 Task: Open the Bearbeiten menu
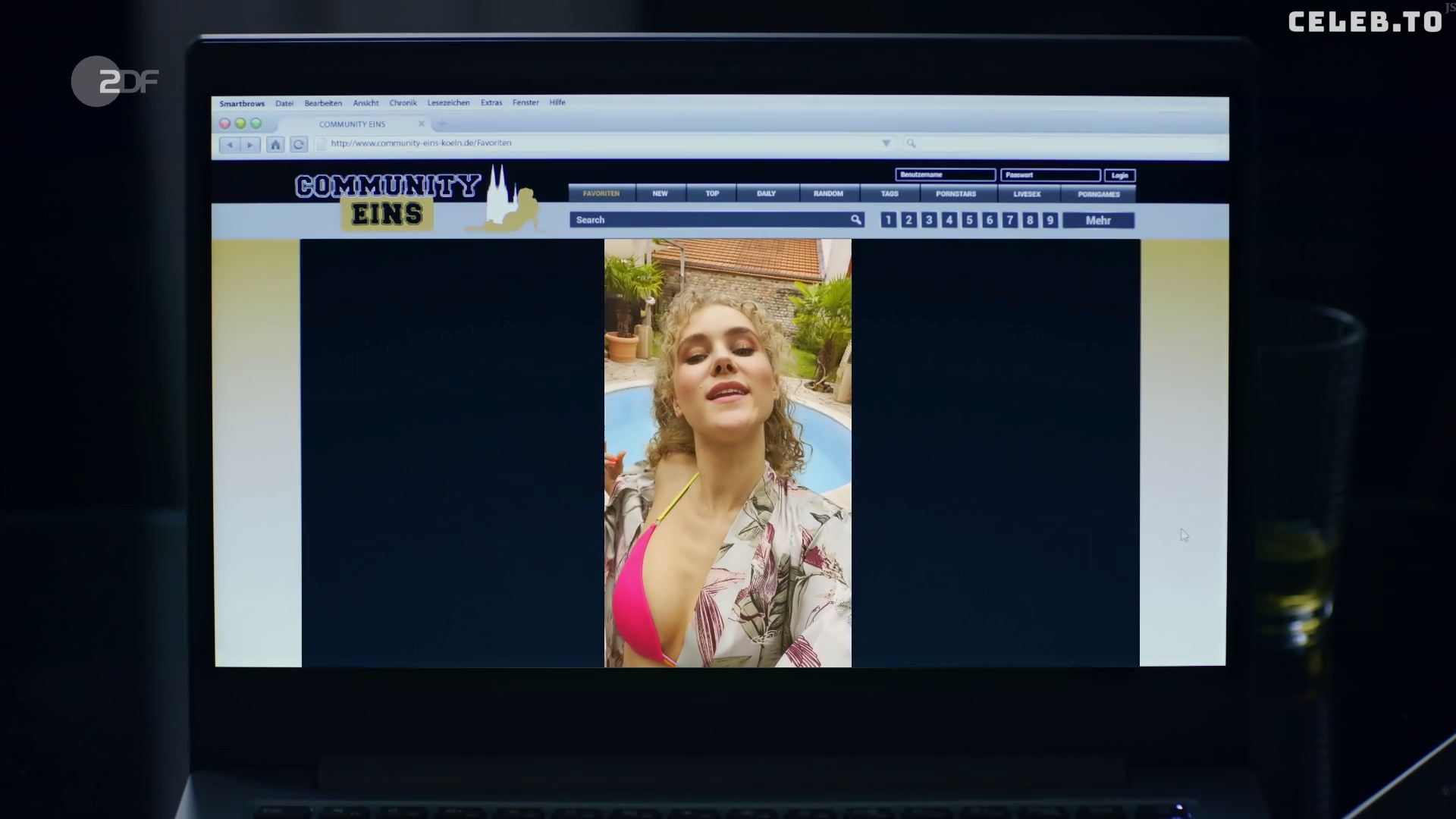click(323, 103)
